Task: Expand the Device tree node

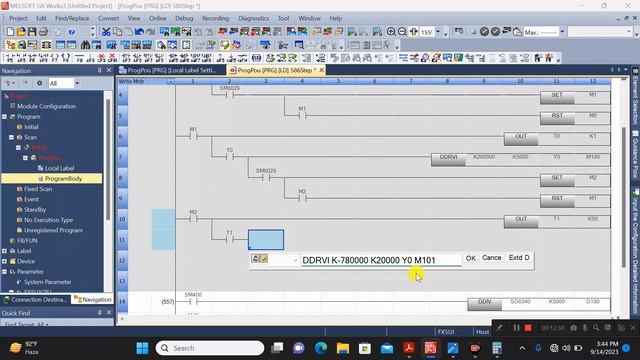Action: (x=4, y=261)
